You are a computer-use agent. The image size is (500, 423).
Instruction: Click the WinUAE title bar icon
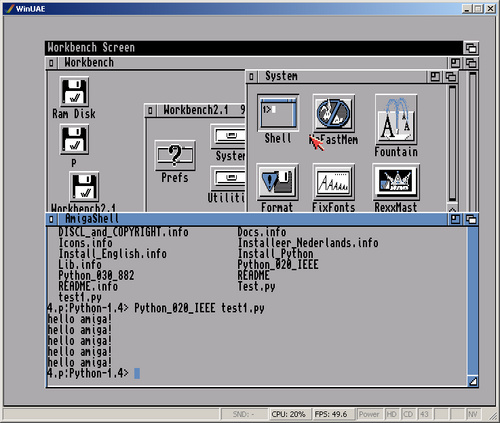[10, 9]
